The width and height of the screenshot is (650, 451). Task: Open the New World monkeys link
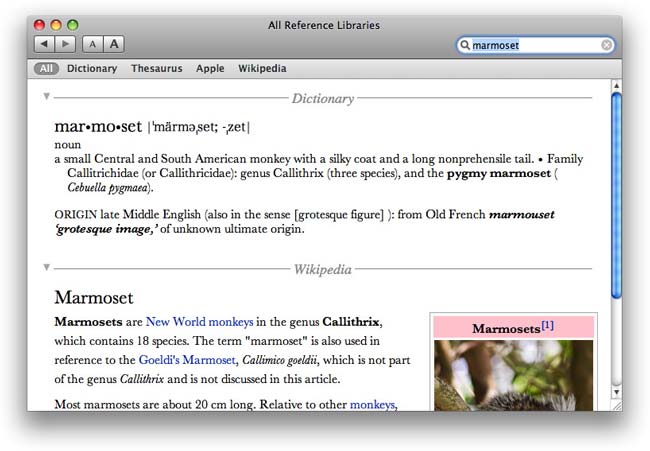point(199,322)
